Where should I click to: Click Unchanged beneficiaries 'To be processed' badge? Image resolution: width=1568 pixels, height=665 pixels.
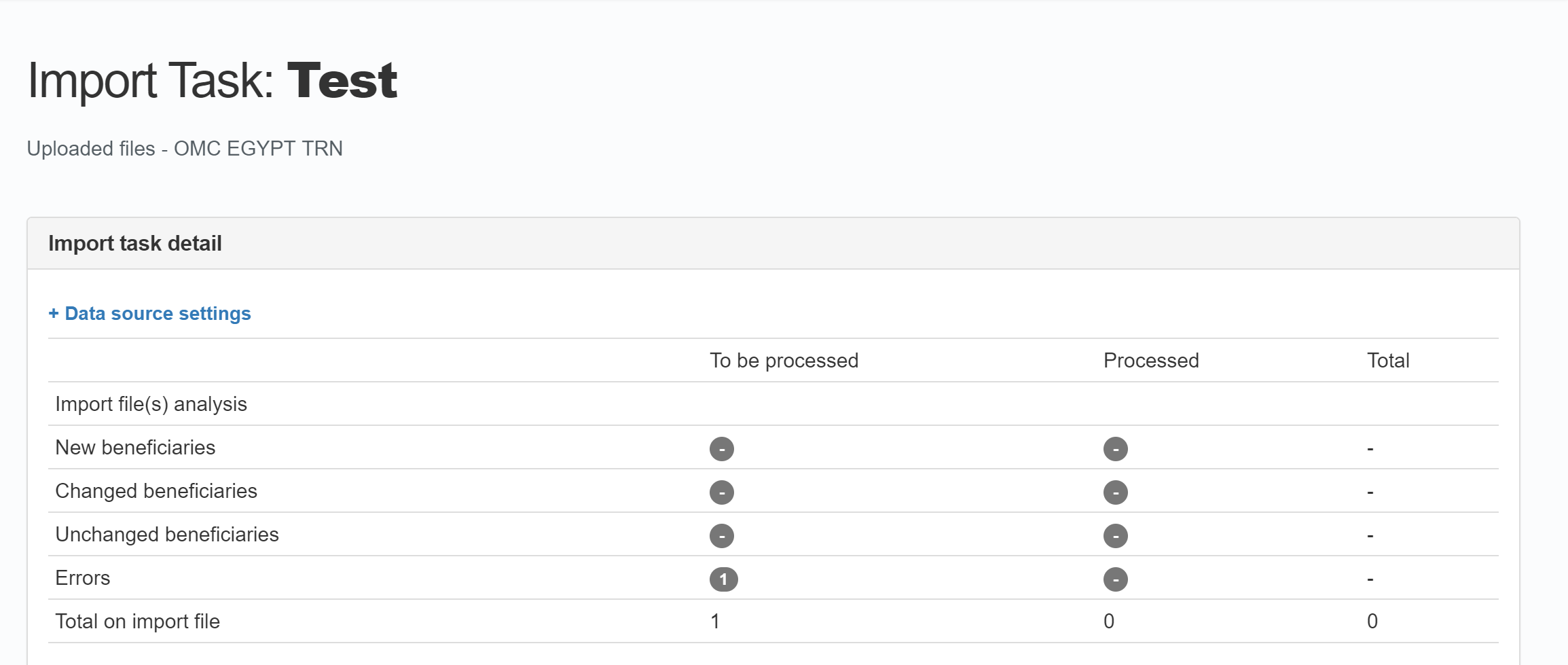tap(721, 536)
